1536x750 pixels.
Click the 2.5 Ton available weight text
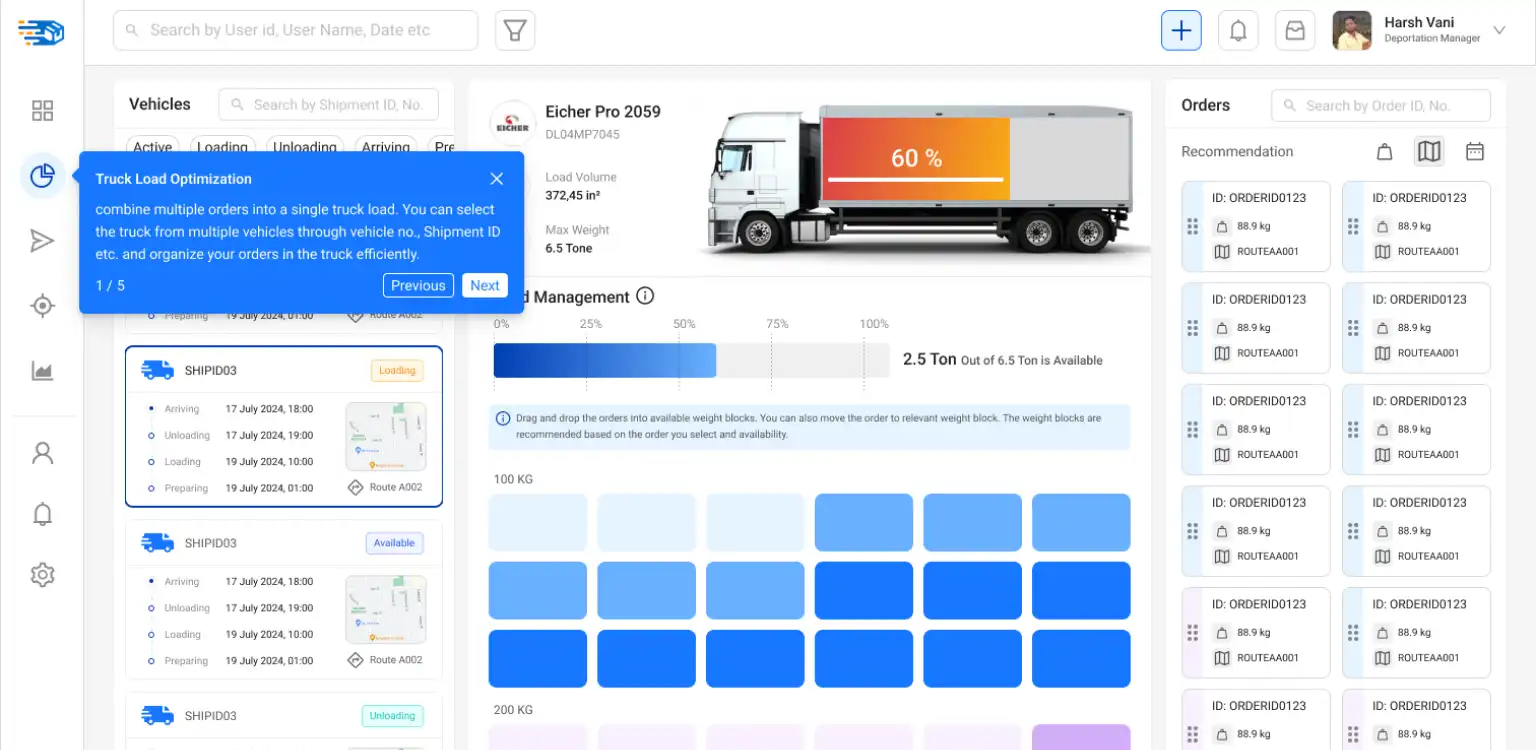(x=1003, y=360)
